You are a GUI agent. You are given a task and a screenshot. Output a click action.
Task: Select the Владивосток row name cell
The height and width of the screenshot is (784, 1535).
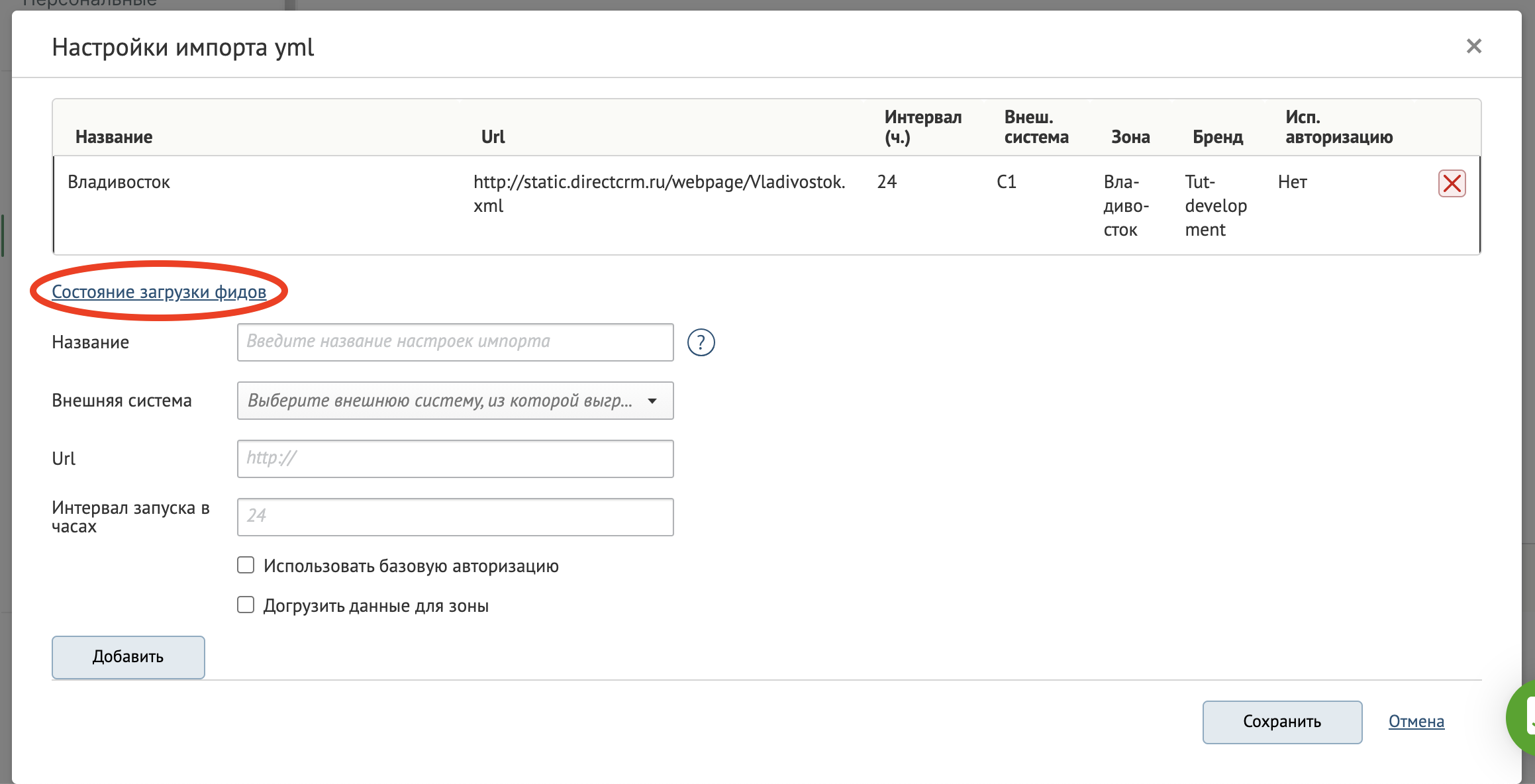click(119, 182)
